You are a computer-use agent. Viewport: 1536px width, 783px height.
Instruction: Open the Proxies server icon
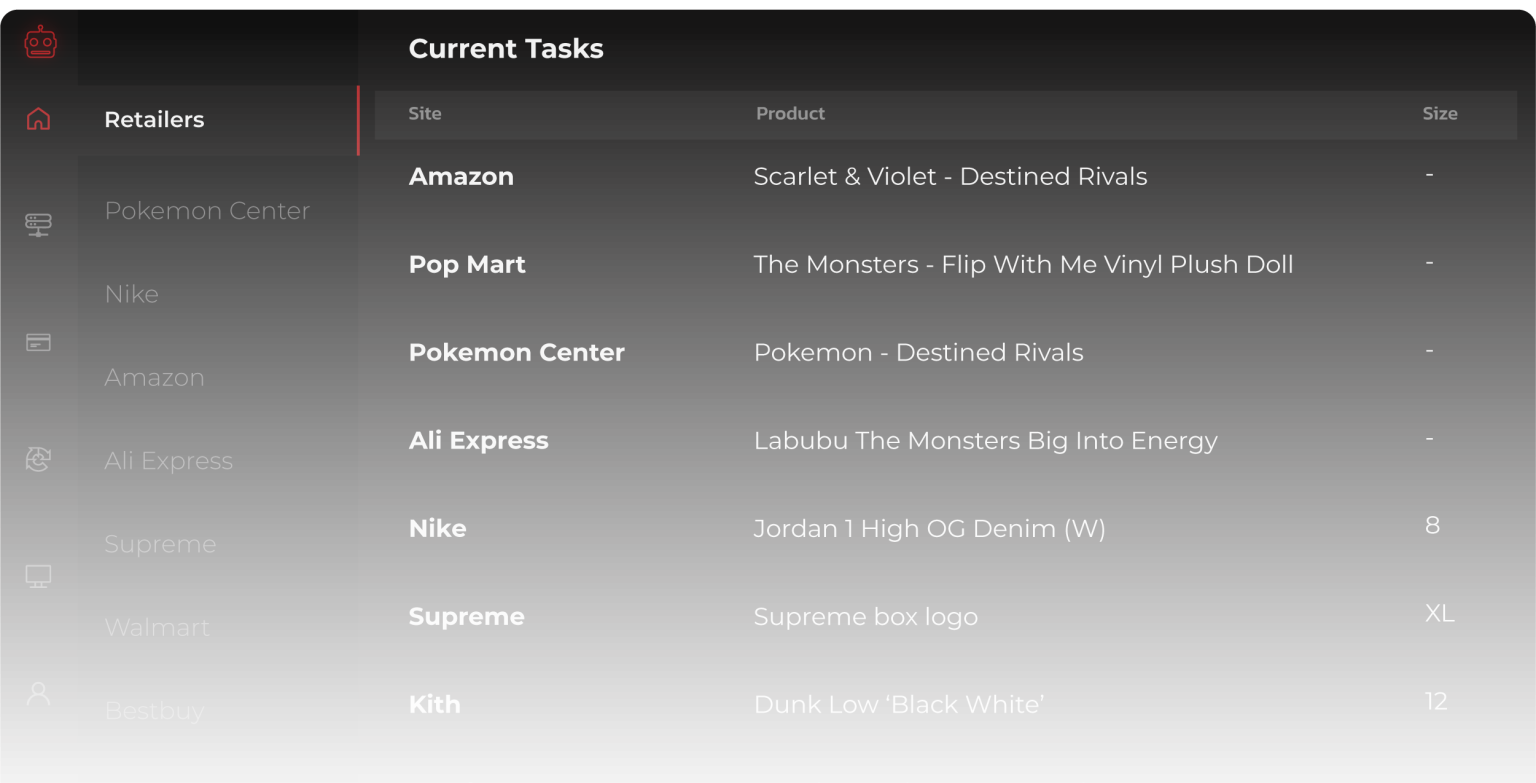coord(38,224)
